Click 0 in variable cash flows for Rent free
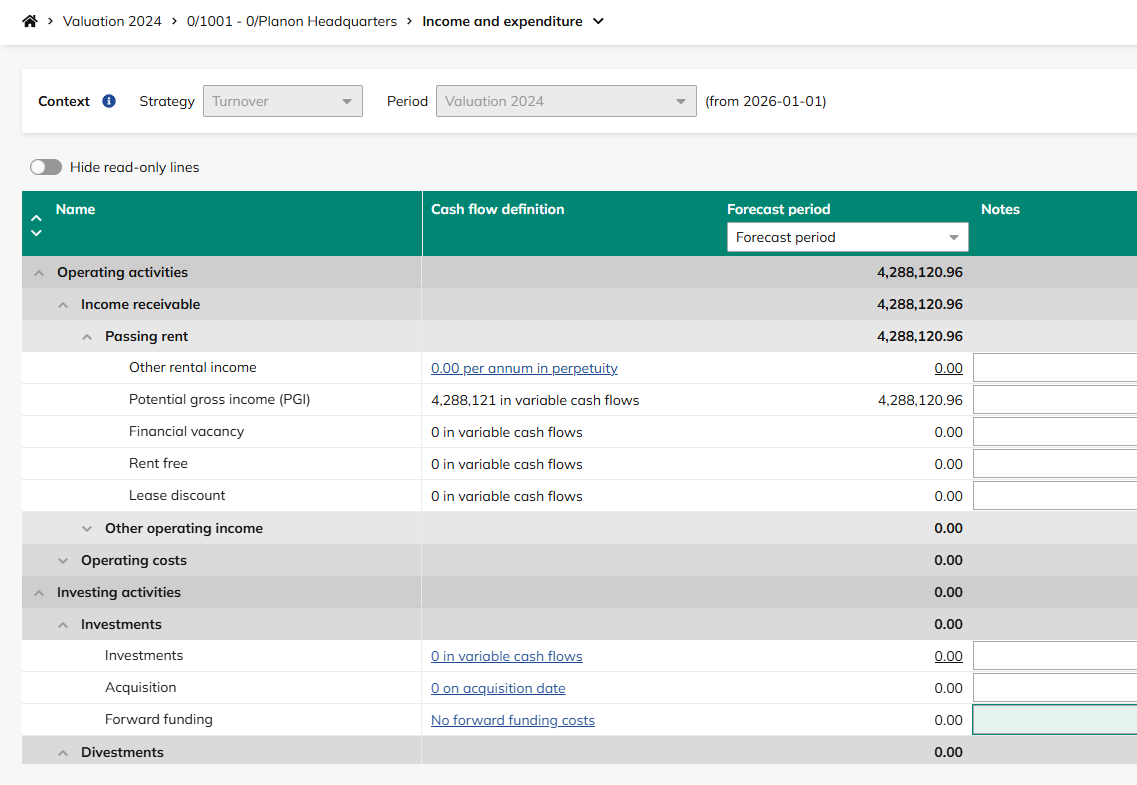Viewport: 1137px width, 785px height. [506, 464]
